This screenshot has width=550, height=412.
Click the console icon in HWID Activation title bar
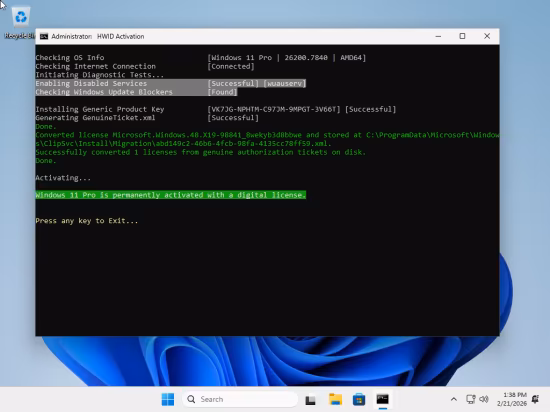pos(44,36)
